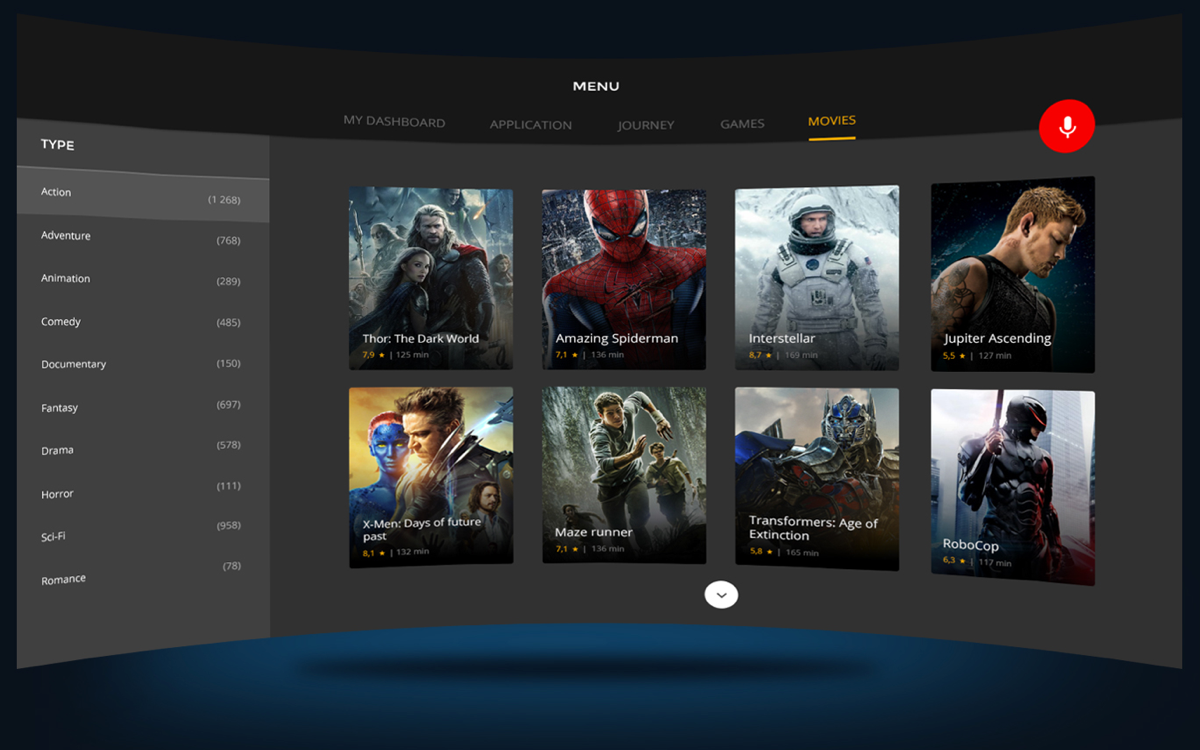Open the Maze runner poster
Screen dimensions: 1200x750
click(x=624, y=476)
